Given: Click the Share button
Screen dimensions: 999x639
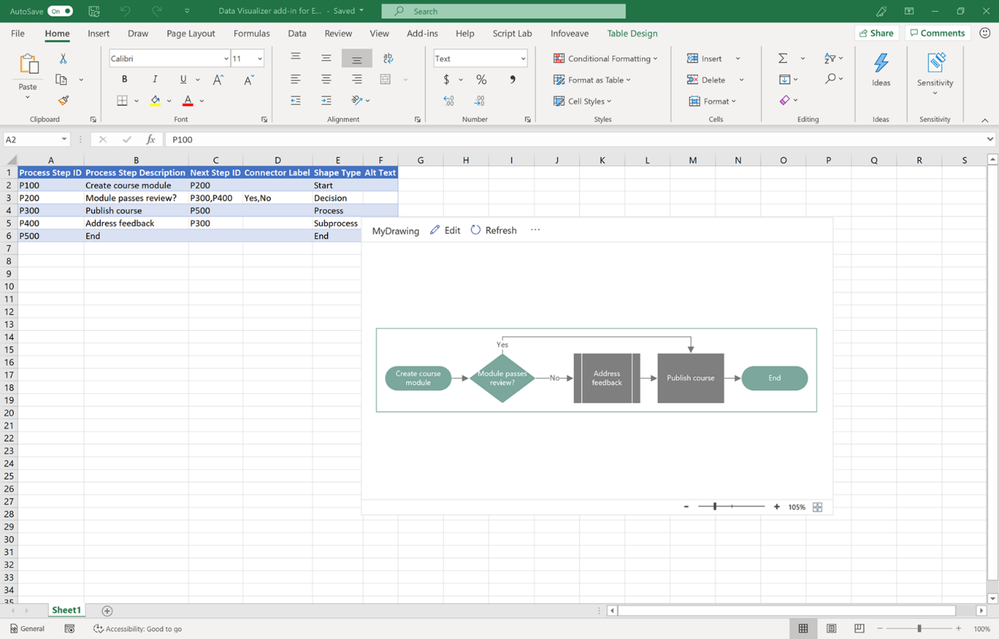Looking at the screenshot, I should click(876, 33).
